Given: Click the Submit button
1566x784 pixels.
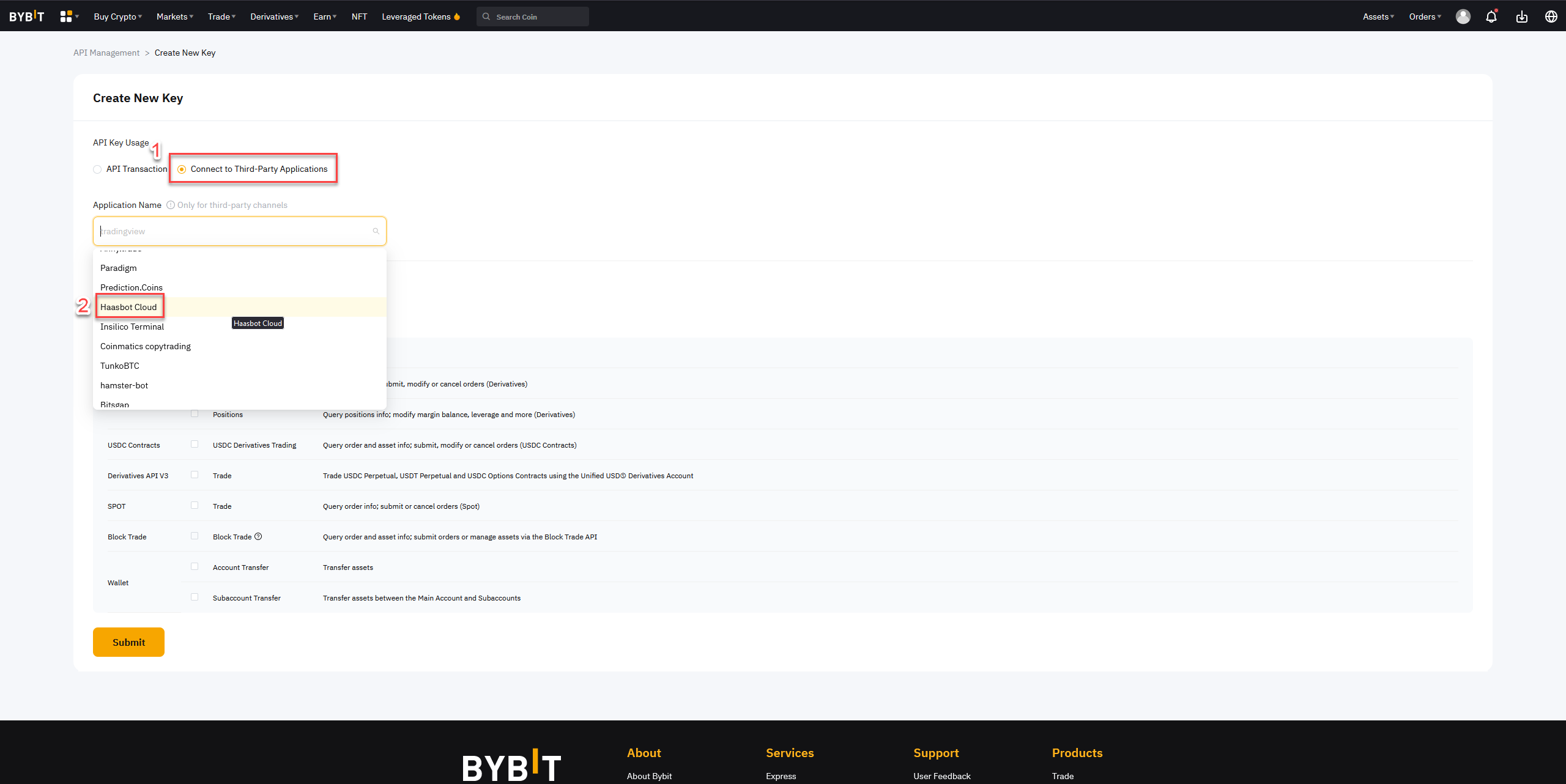Looking at the screenshot, I should coord(128,642).
